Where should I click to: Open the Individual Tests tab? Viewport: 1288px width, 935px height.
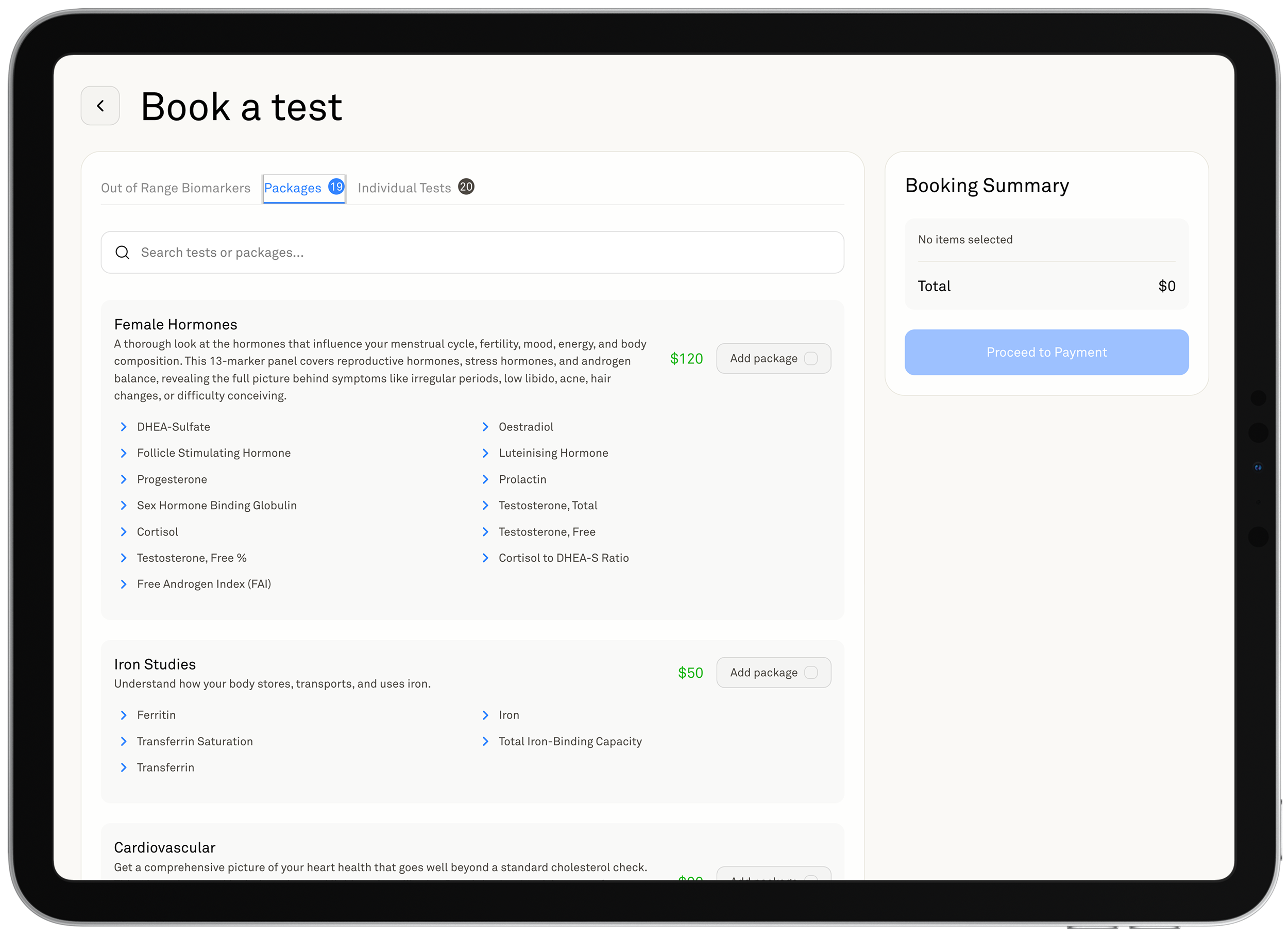[404, 188]
